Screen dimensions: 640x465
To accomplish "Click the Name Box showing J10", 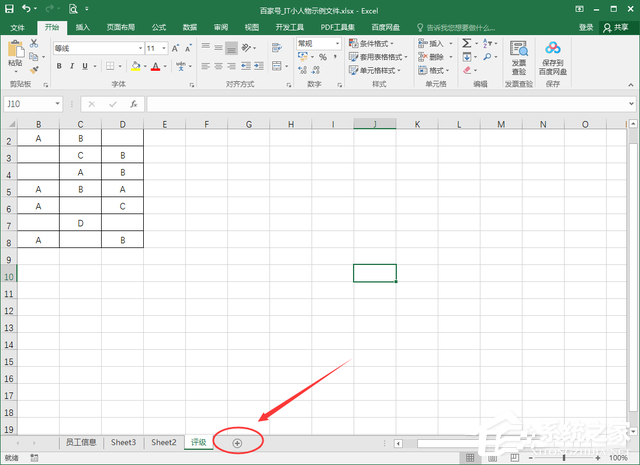I will click(x=30, y=104).
